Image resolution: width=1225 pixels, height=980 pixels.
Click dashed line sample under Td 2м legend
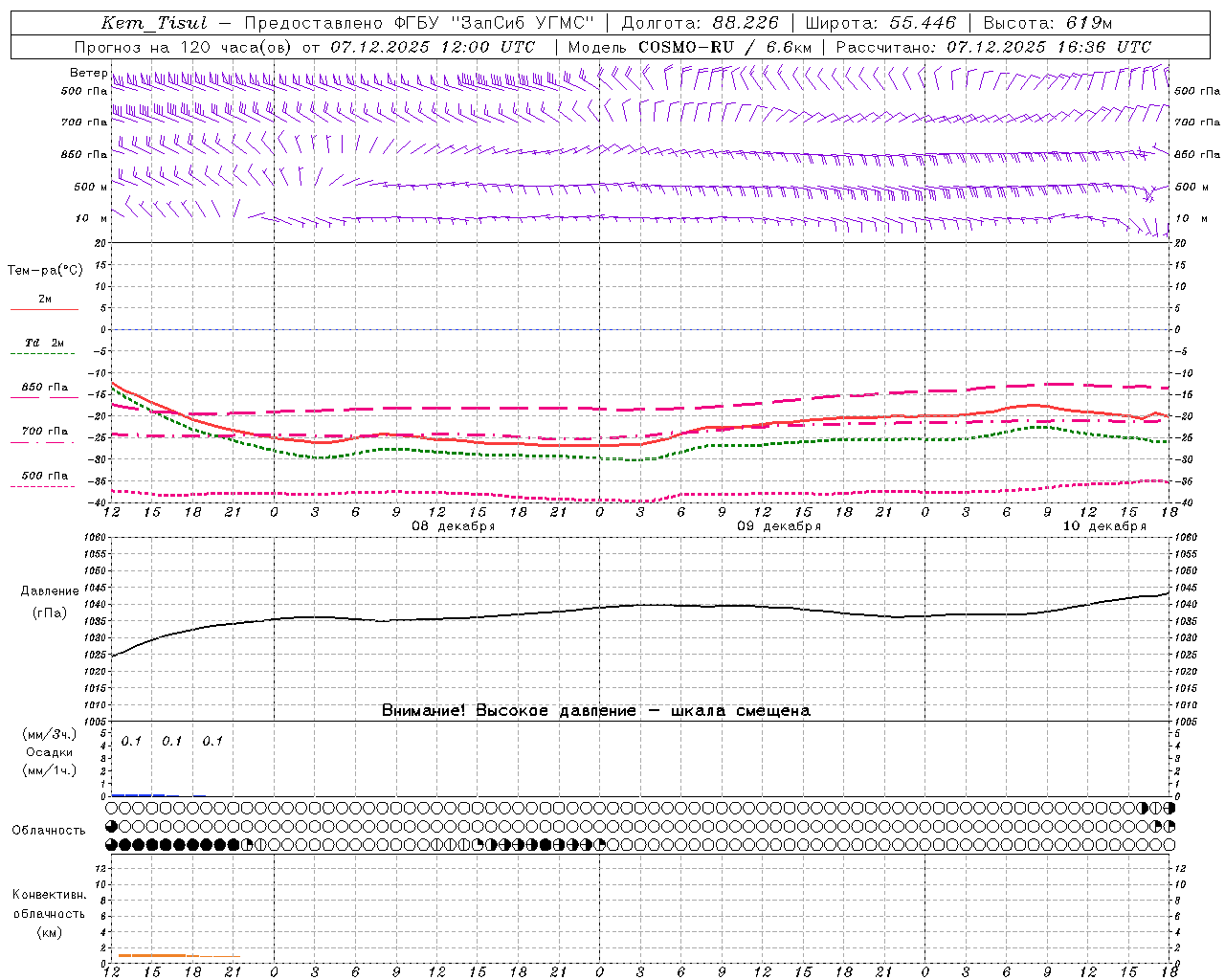click(44, 353)
